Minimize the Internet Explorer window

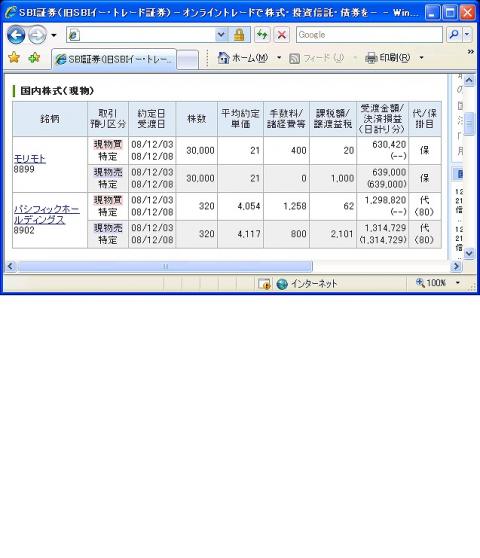tap(432, 13)
